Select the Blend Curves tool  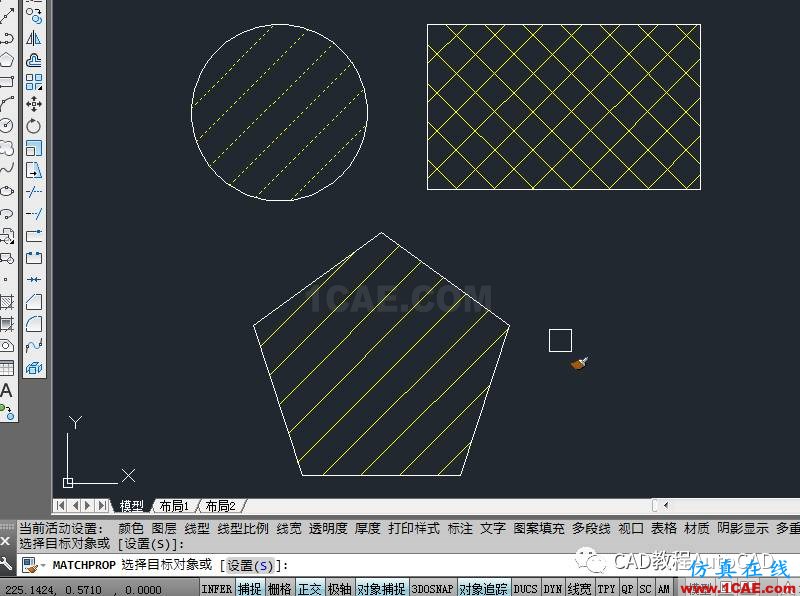coord(34,345)
